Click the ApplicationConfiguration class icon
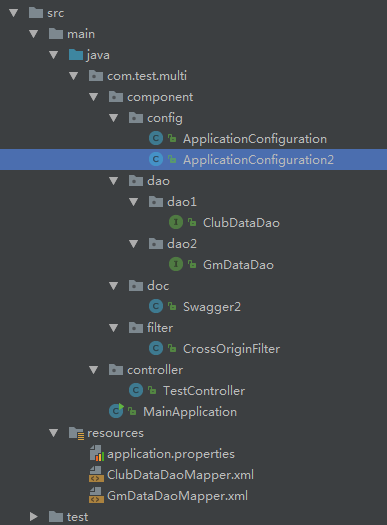Screen dimensions: 387x525 [x=156, y=138]
